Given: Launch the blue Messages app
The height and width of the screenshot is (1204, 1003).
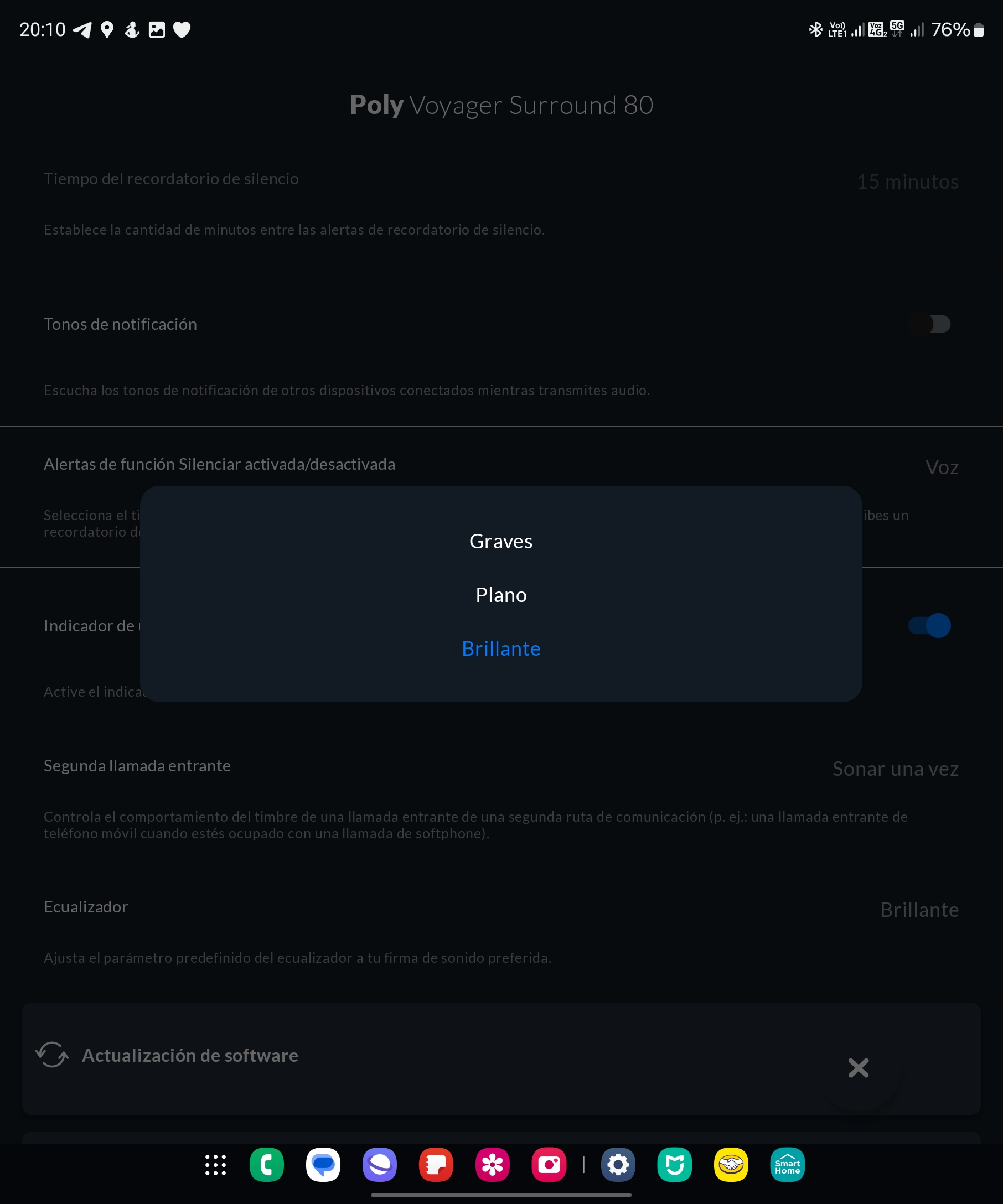Looking at the screenshot, I should coord(323,1165).
